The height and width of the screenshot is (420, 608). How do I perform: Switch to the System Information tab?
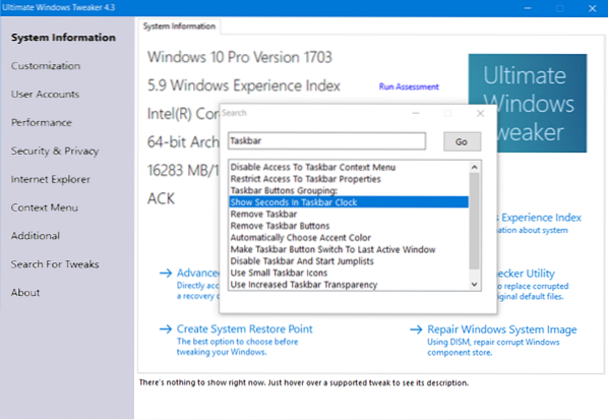[178, 24]
